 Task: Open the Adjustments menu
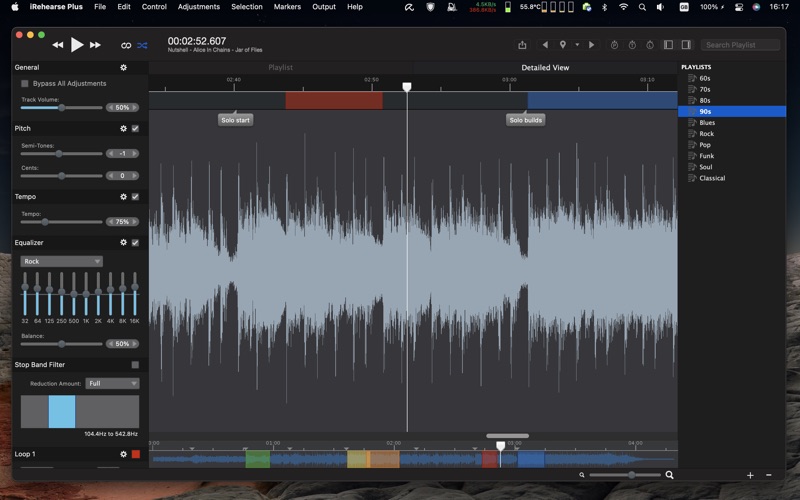click(x=198, y=7)
